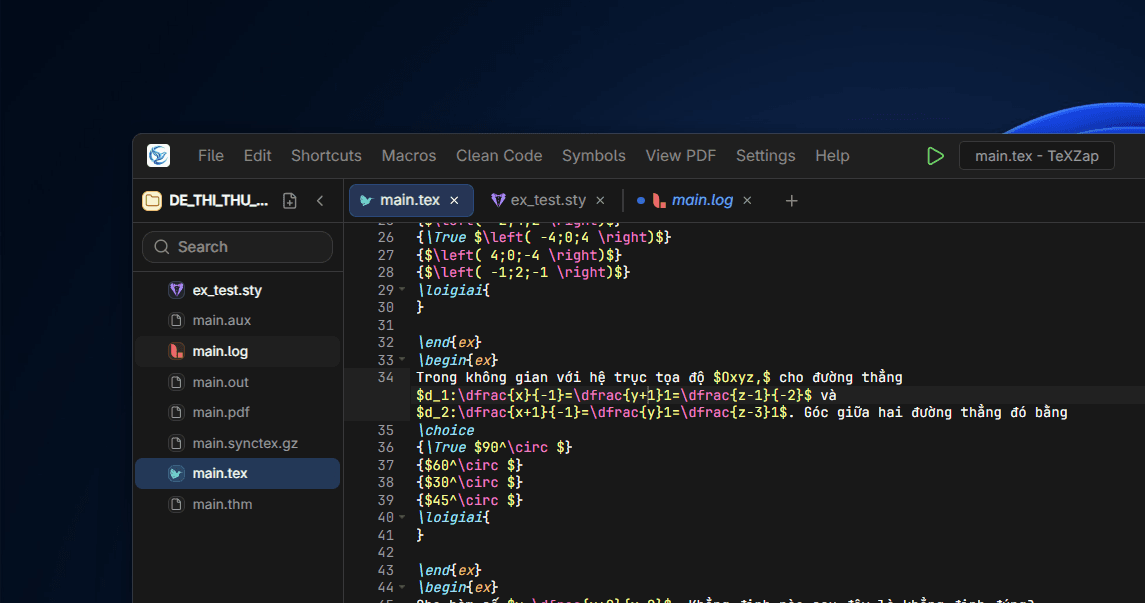Viewport: 1145px width, 603px height.
Task: Click the {$60^\circ $} text on line 37
Action: (470, 465)
